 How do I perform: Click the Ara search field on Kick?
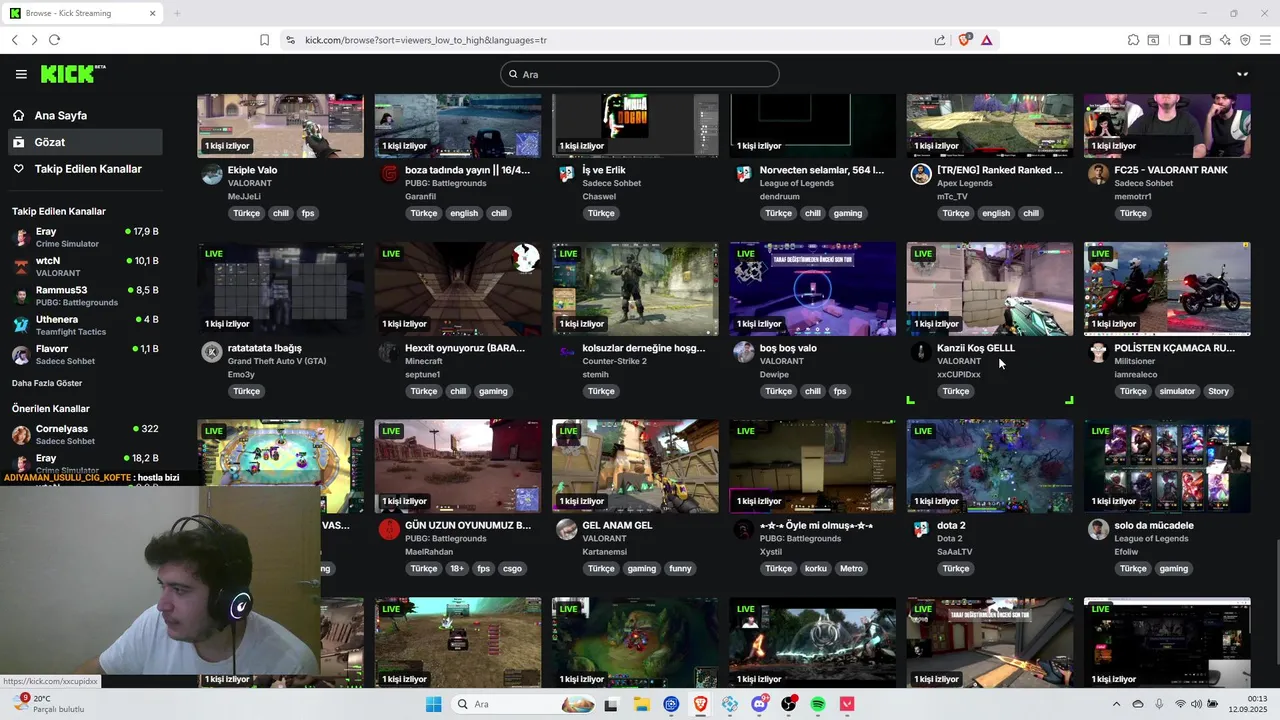pos(640,74)
